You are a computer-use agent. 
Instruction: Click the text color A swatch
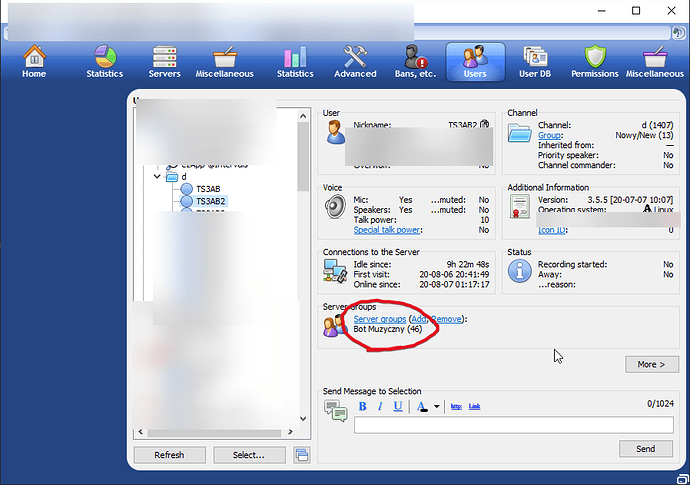[422, 406]
